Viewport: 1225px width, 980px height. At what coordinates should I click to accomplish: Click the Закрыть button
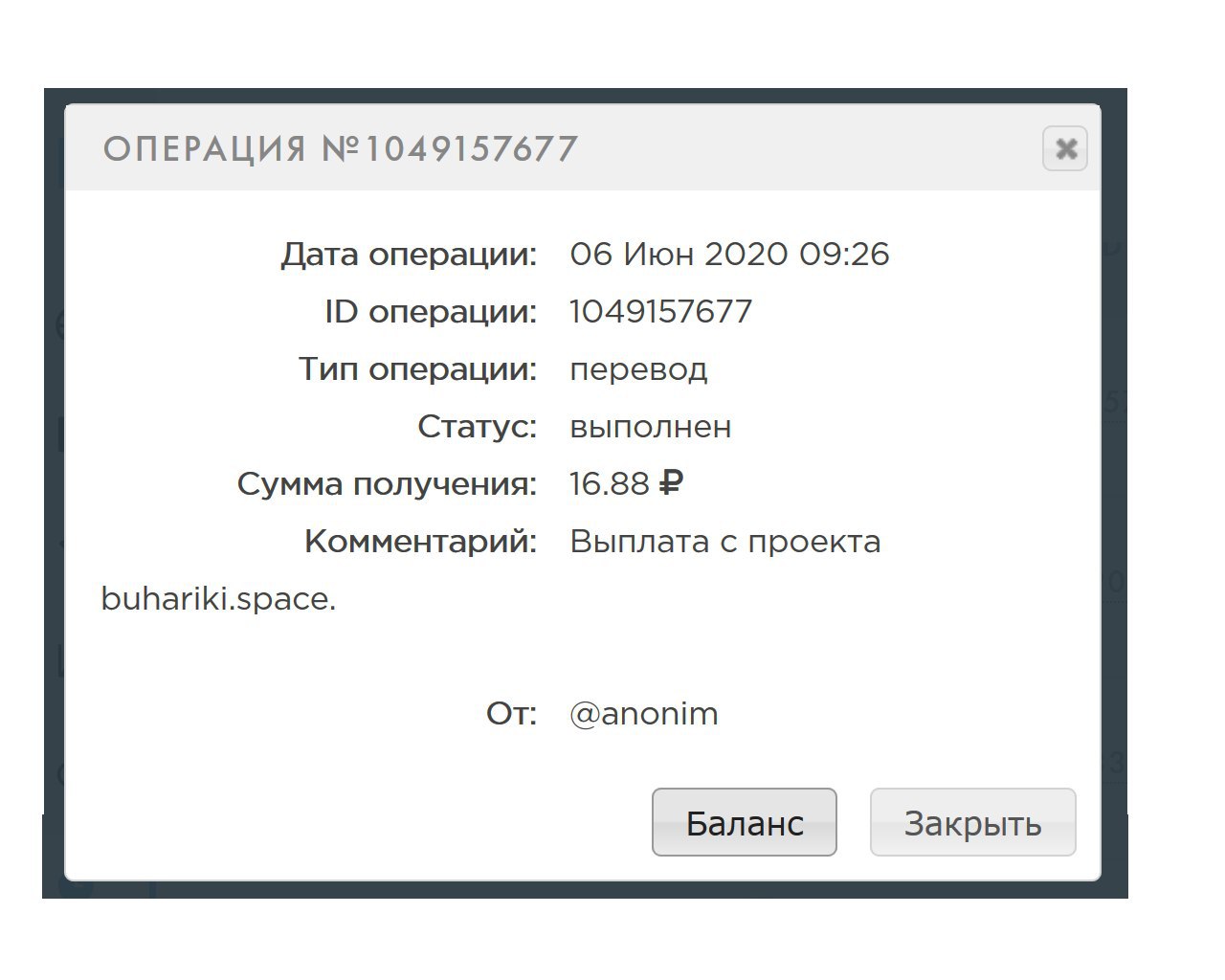pos(973,822)
